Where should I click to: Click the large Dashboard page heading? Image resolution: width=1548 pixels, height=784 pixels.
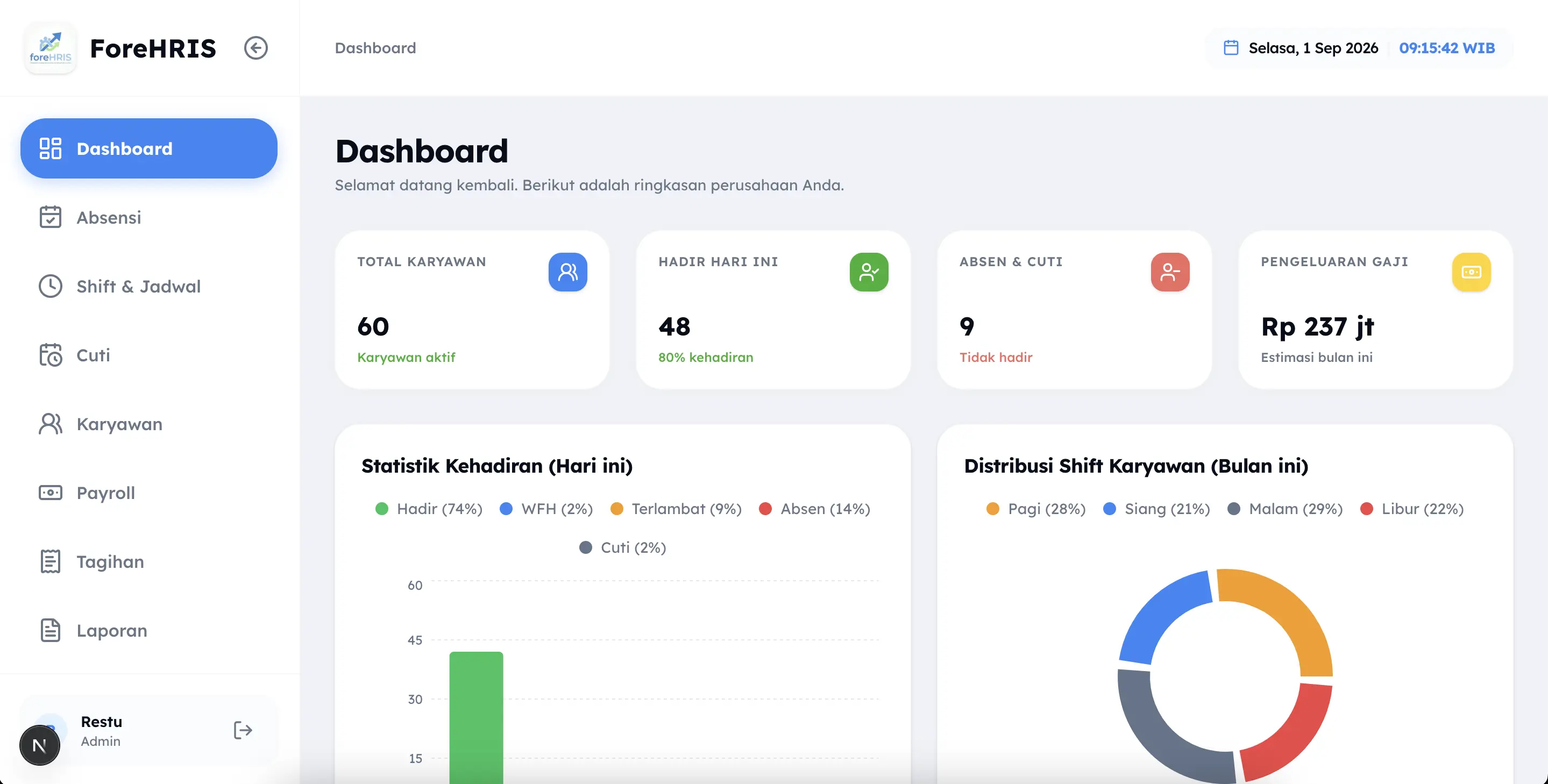click(x=421, y=151)
